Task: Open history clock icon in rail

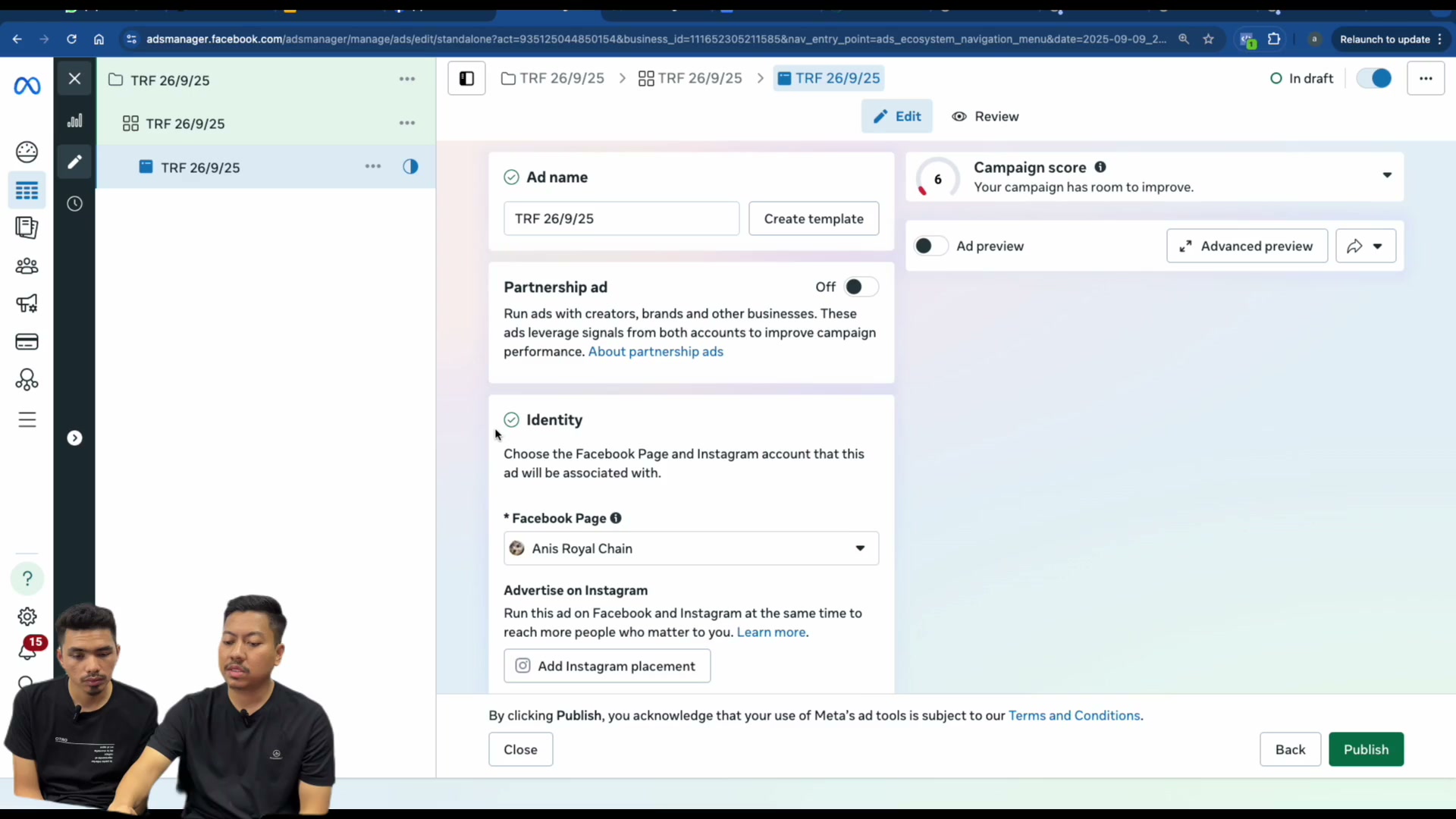Action: [74, 204]
